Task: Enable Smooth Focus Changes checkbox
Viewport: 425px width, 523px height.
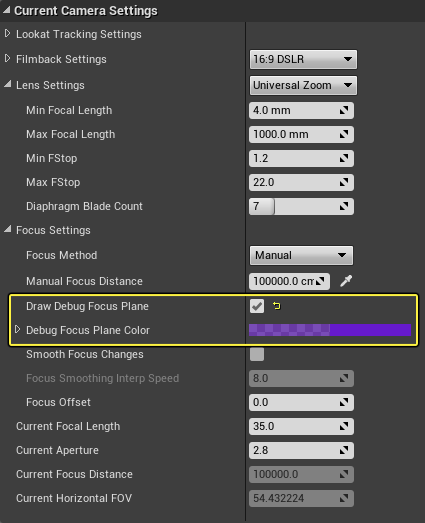Action: coord(257,354)
